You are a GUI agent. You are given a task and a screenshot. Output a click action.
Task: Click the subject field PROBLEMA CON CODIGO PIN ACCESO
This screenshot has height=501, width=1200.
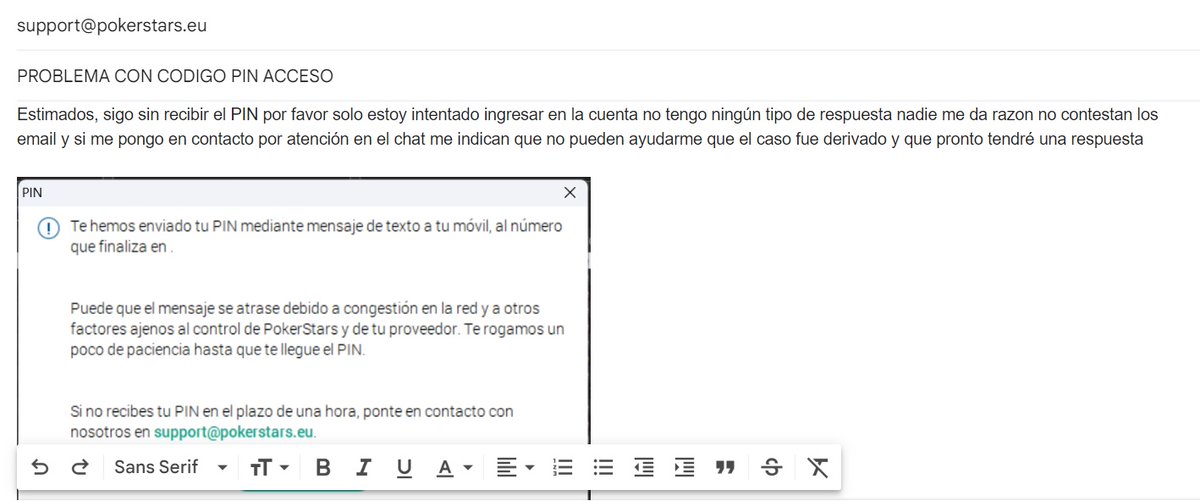tap(600, 76)
